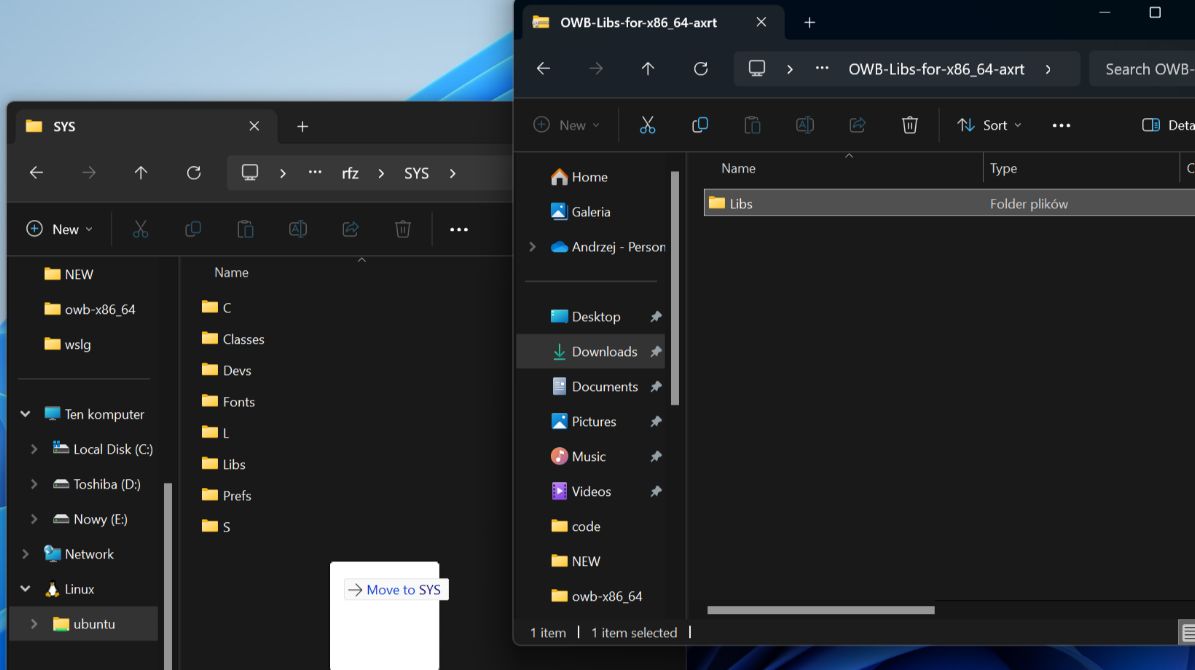Select the Fonts folder in the SYS window

tap(229, 402)
